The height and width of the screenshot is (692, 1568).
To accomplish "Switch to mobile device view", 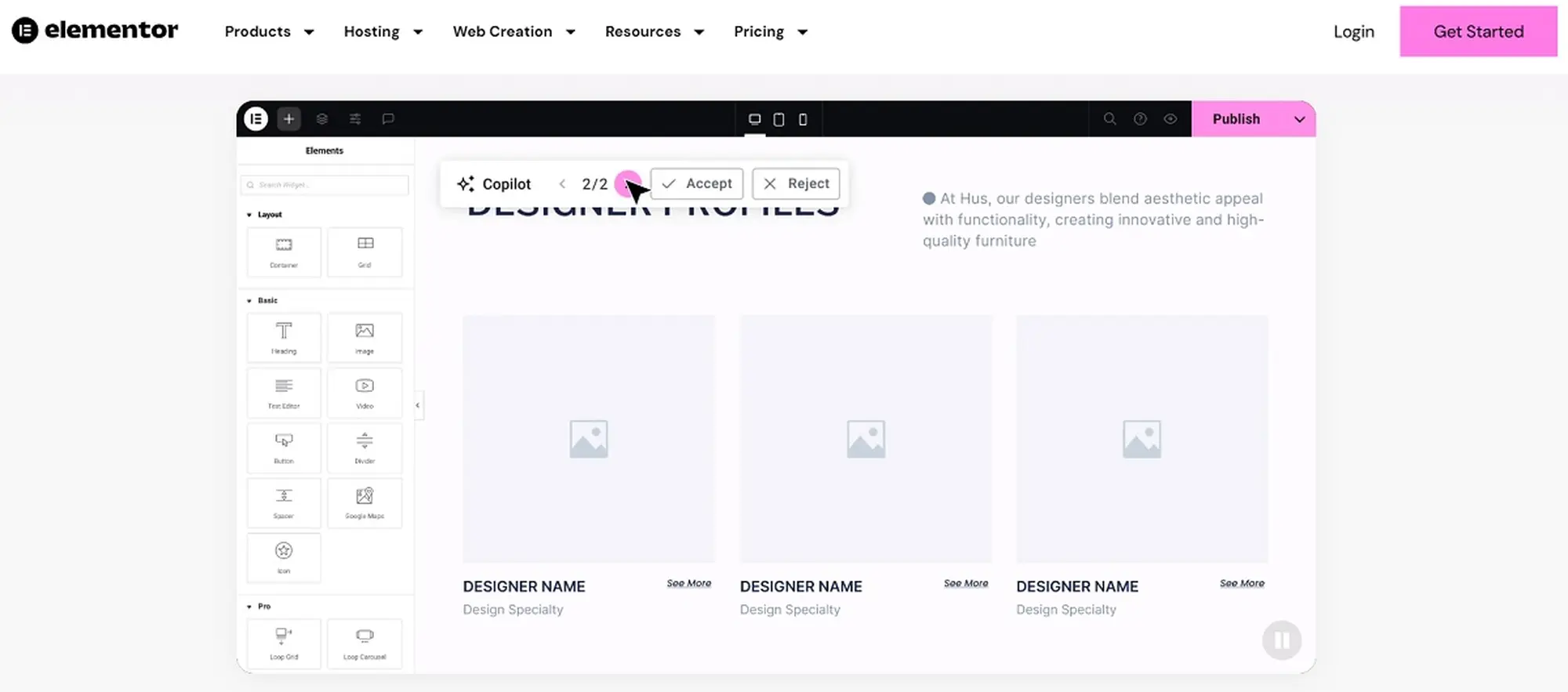I will pyautogui.click(x=803, y=119).
